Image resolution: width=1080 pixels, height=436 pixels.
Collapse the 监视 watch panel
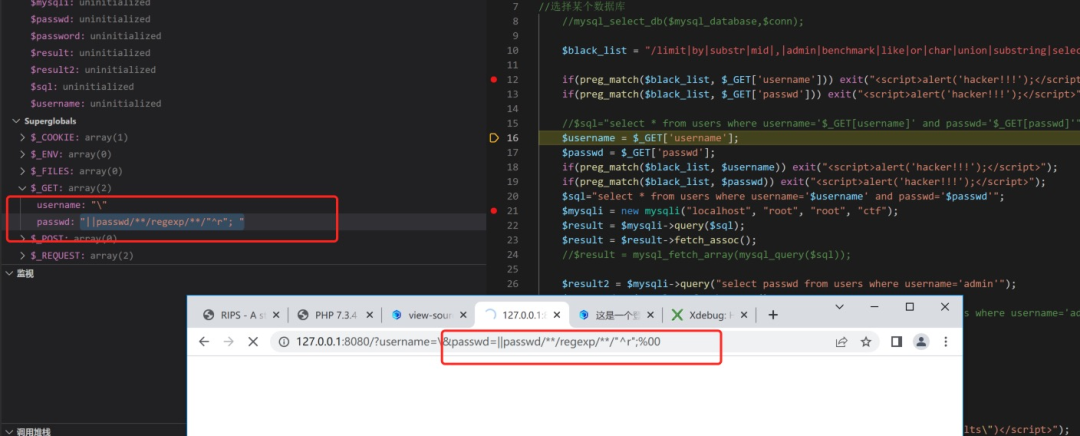click(7, 273)
